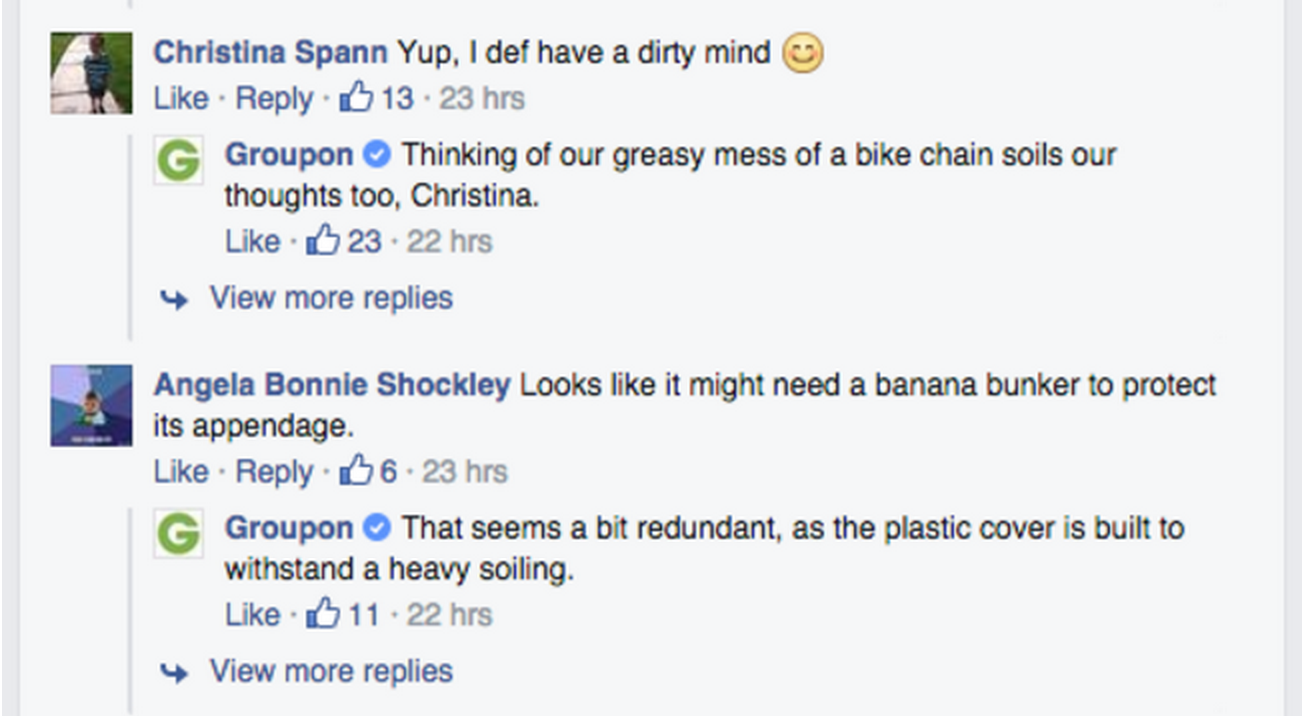Click Angela Bonnie Shockley's profile picture thumbnail
This screenshot has height=716, width=1304.
click(x=91, y=405)
